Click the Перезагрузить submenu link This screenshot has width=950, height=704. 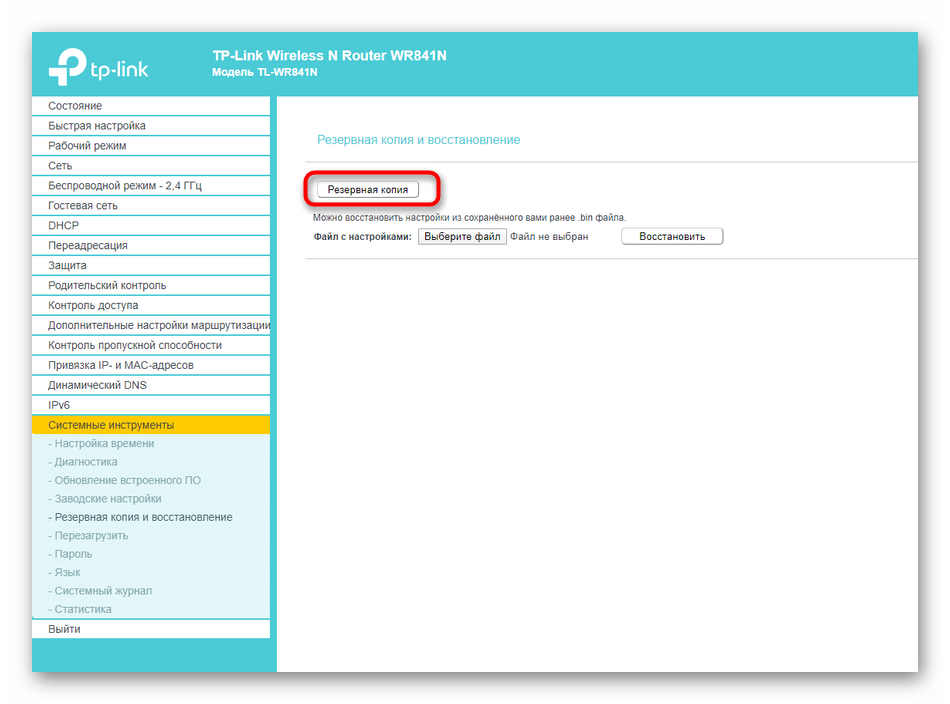[x=91, y=536]
